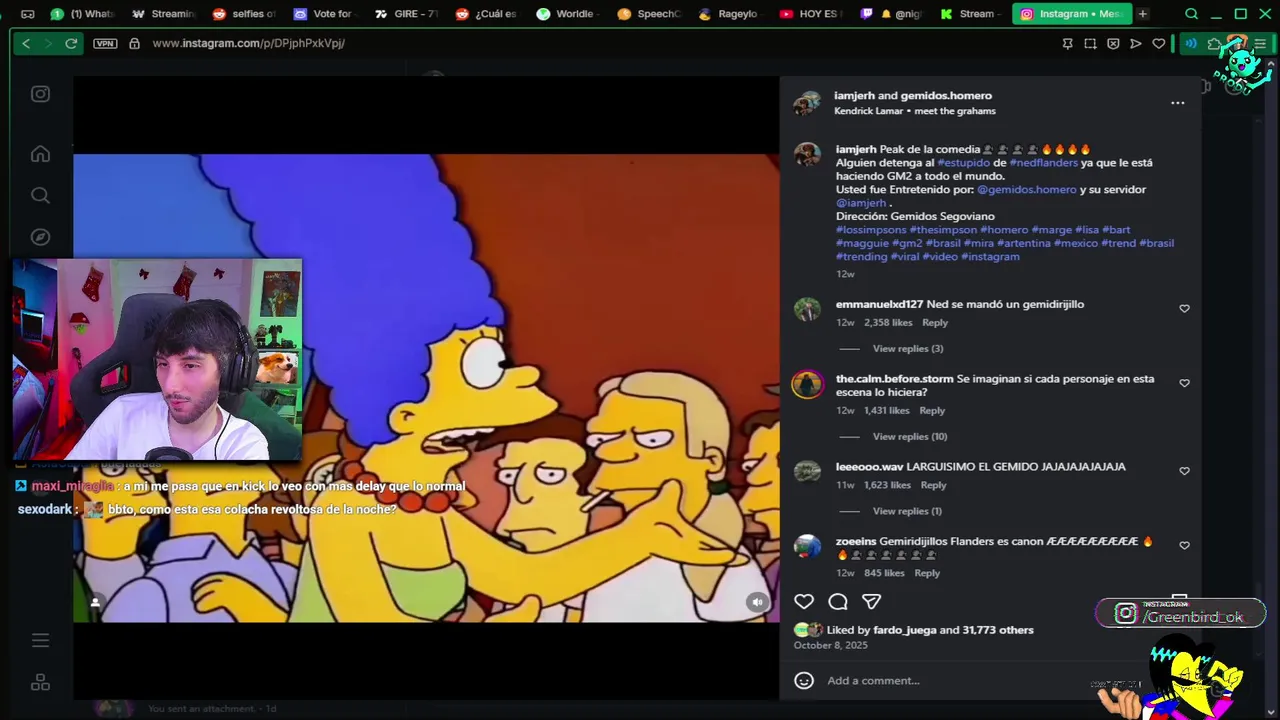This screenshot has width=1280, height=720.
Task: Open the grid apps icon in the bottom sidebar
Action: [40, 682]
